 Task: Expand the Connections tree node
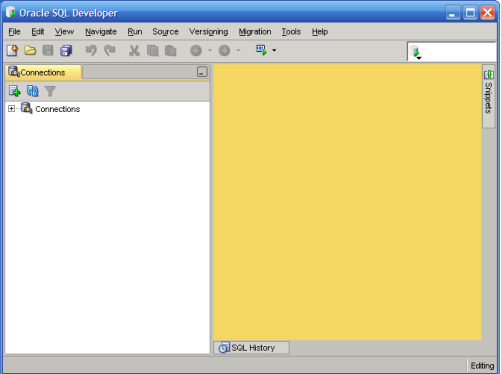point(11,109)
